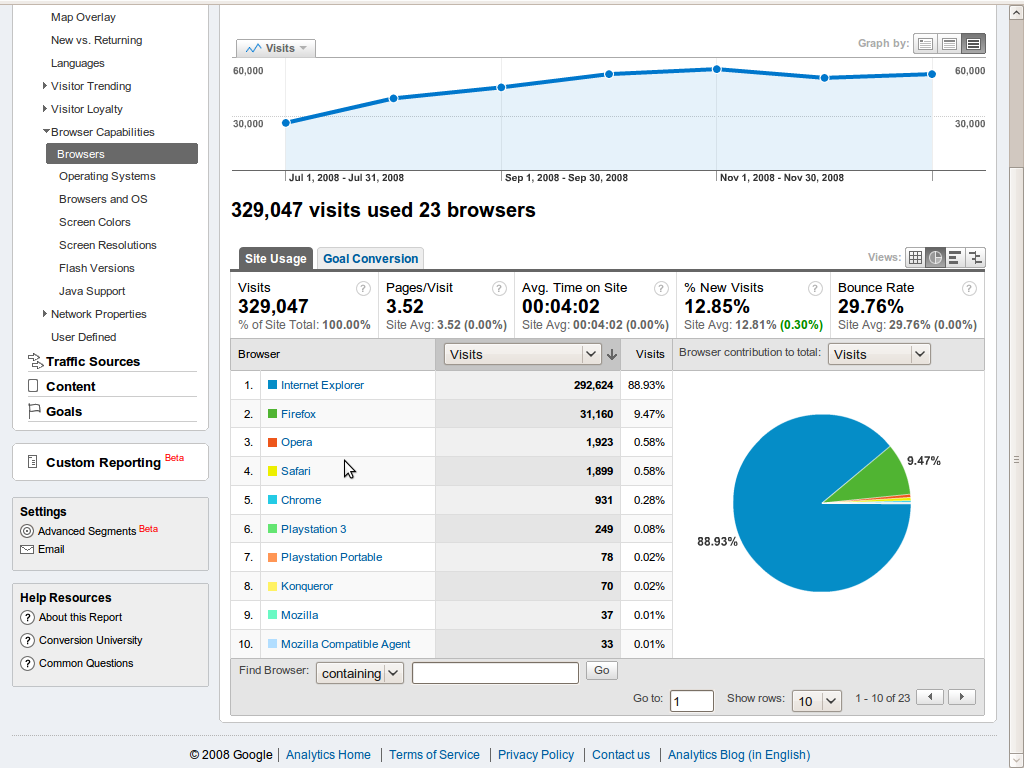The height and width of the screenshot is (768, 1024).
Task: Click About this Report help icon
Action: (x=27, y=617)
